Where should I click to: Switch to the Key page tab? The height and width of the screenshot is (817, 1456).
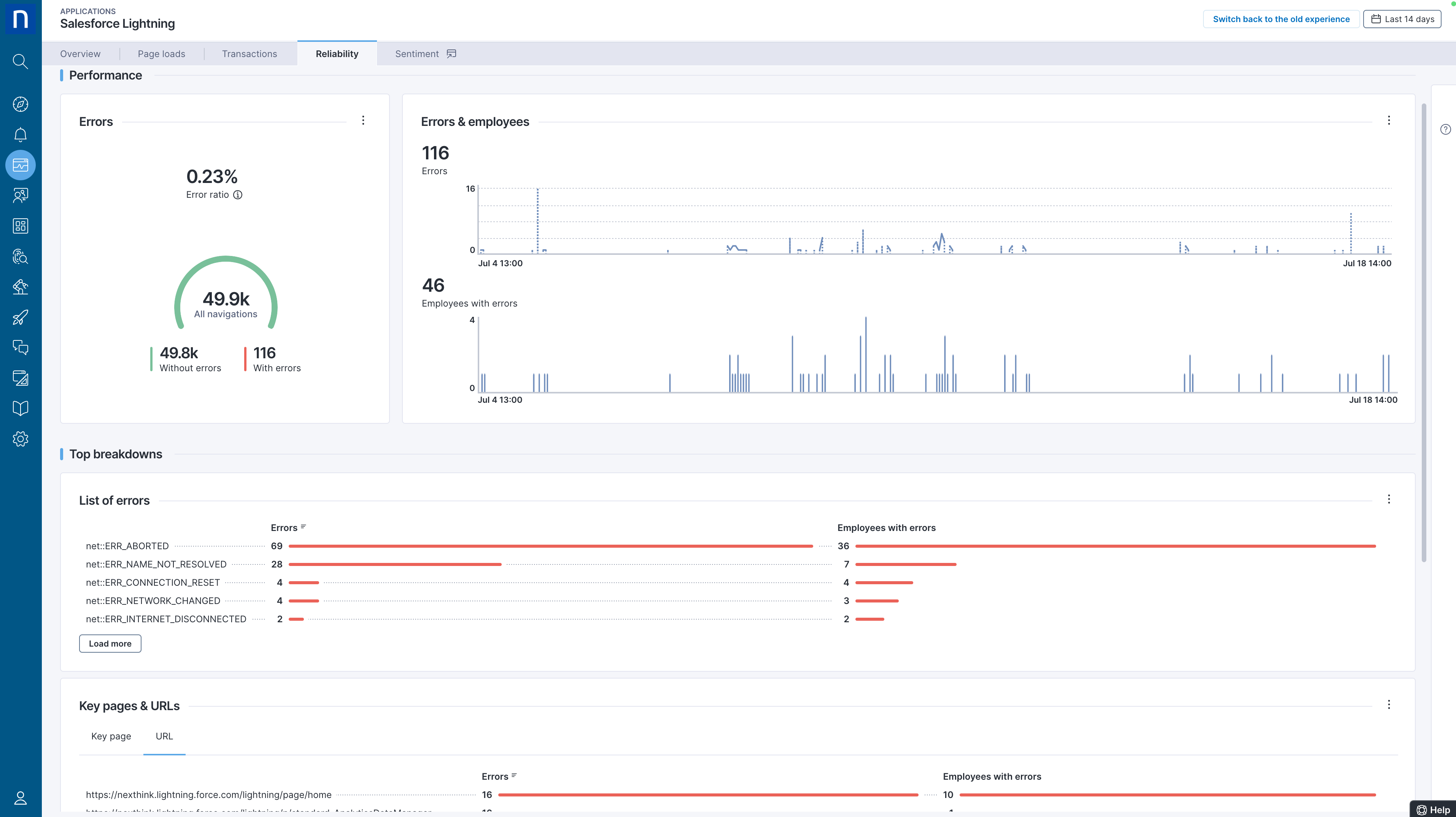(111, 736)
